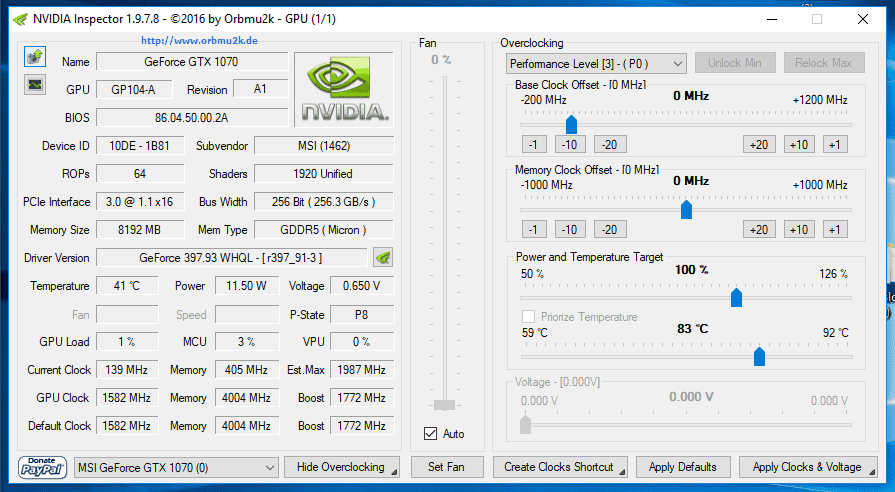
Task: Click the NVIDIA logo image
Action: [344, 90]
